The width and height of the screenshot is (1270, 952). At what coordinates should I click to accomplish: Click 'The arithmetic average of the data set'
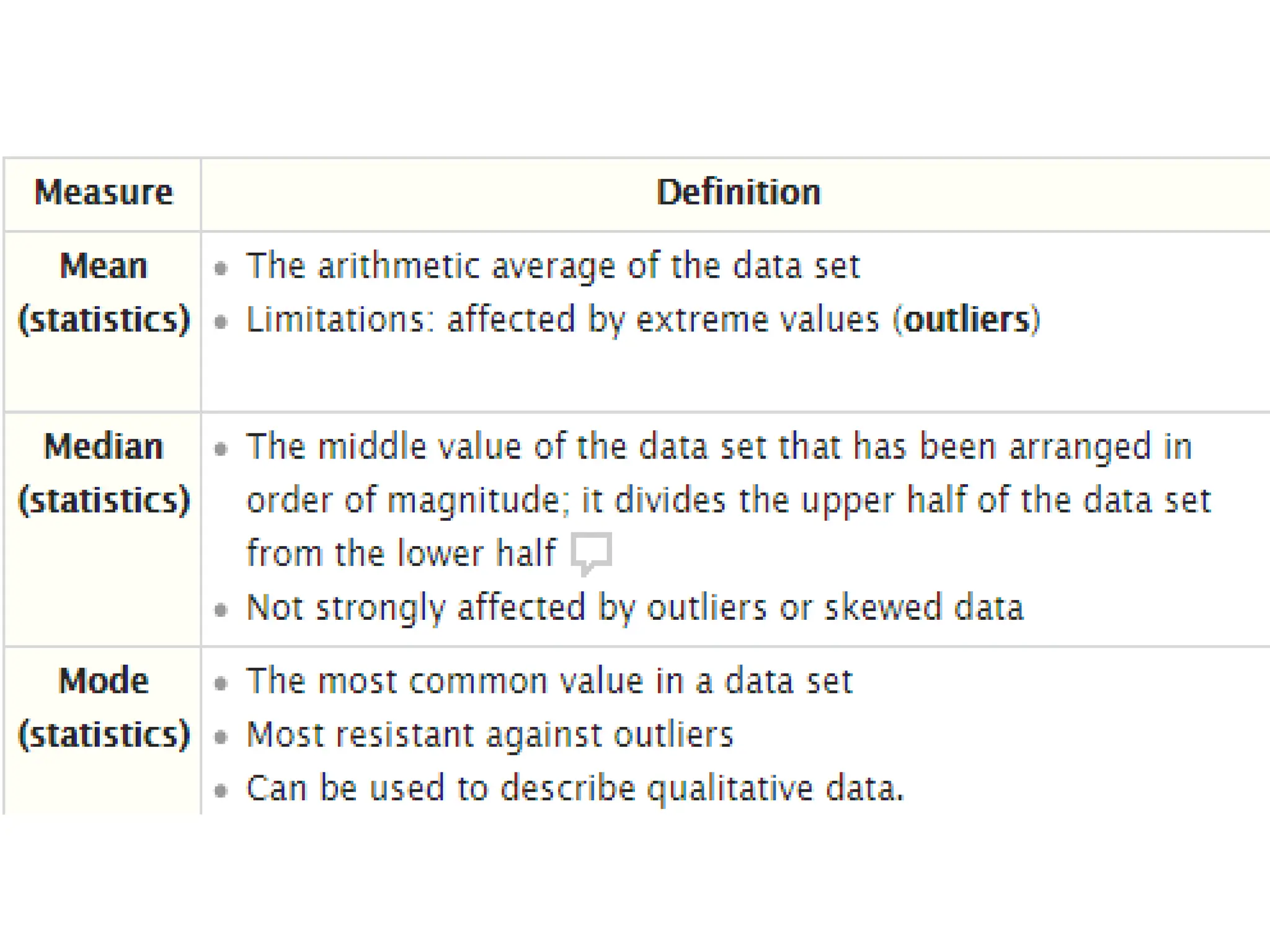(x=553, y=267)
